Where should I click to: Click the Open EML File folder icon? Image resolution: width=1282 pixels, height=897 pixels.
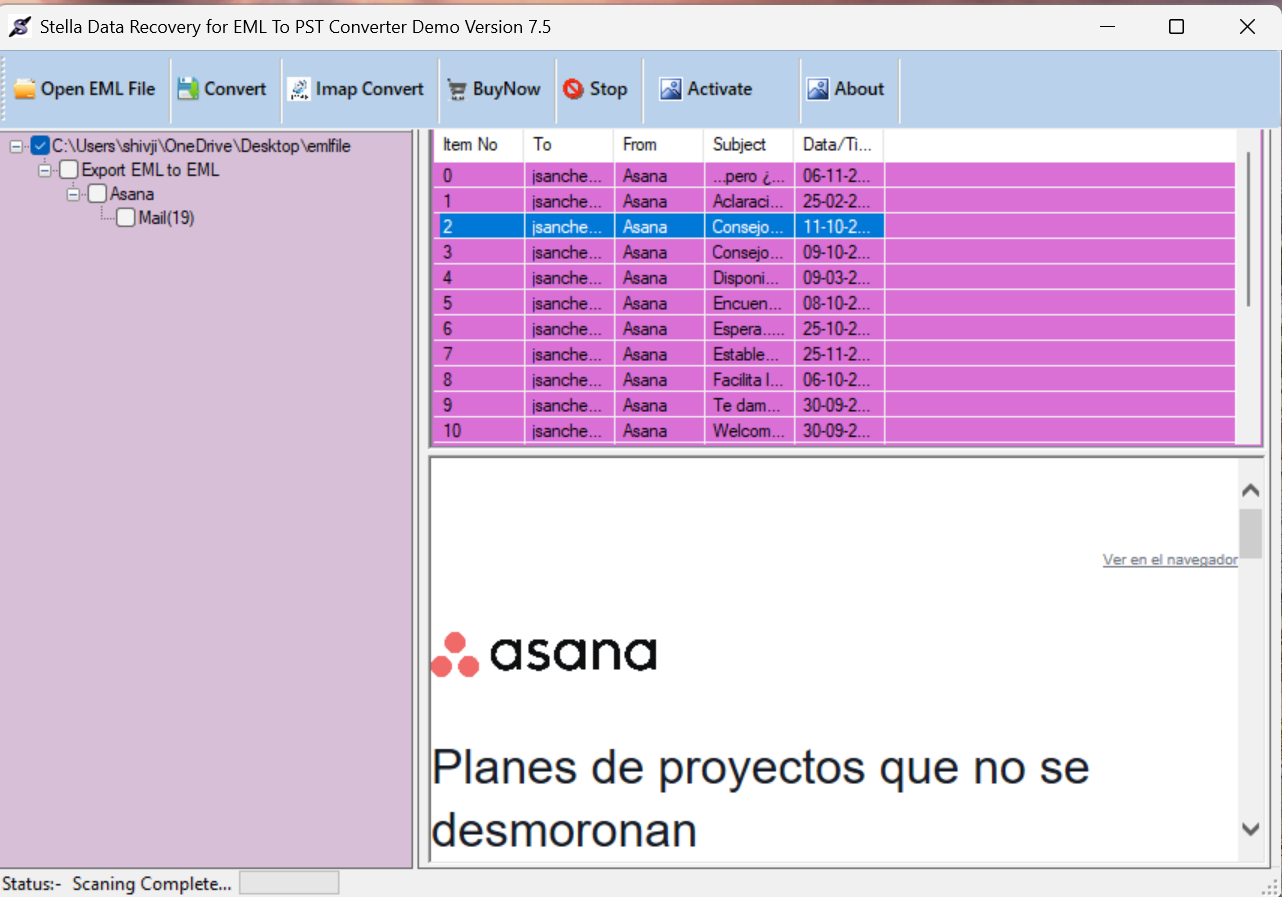tap(25, 89)
